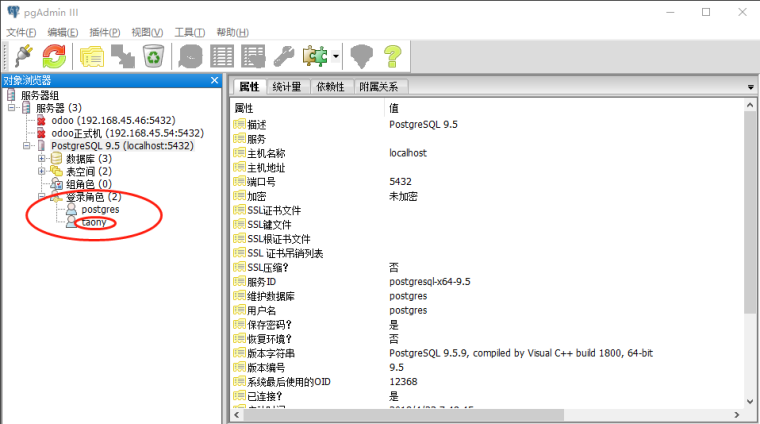Select the 主机名称 property row
The image size is (760, 424).
[488, 153]
